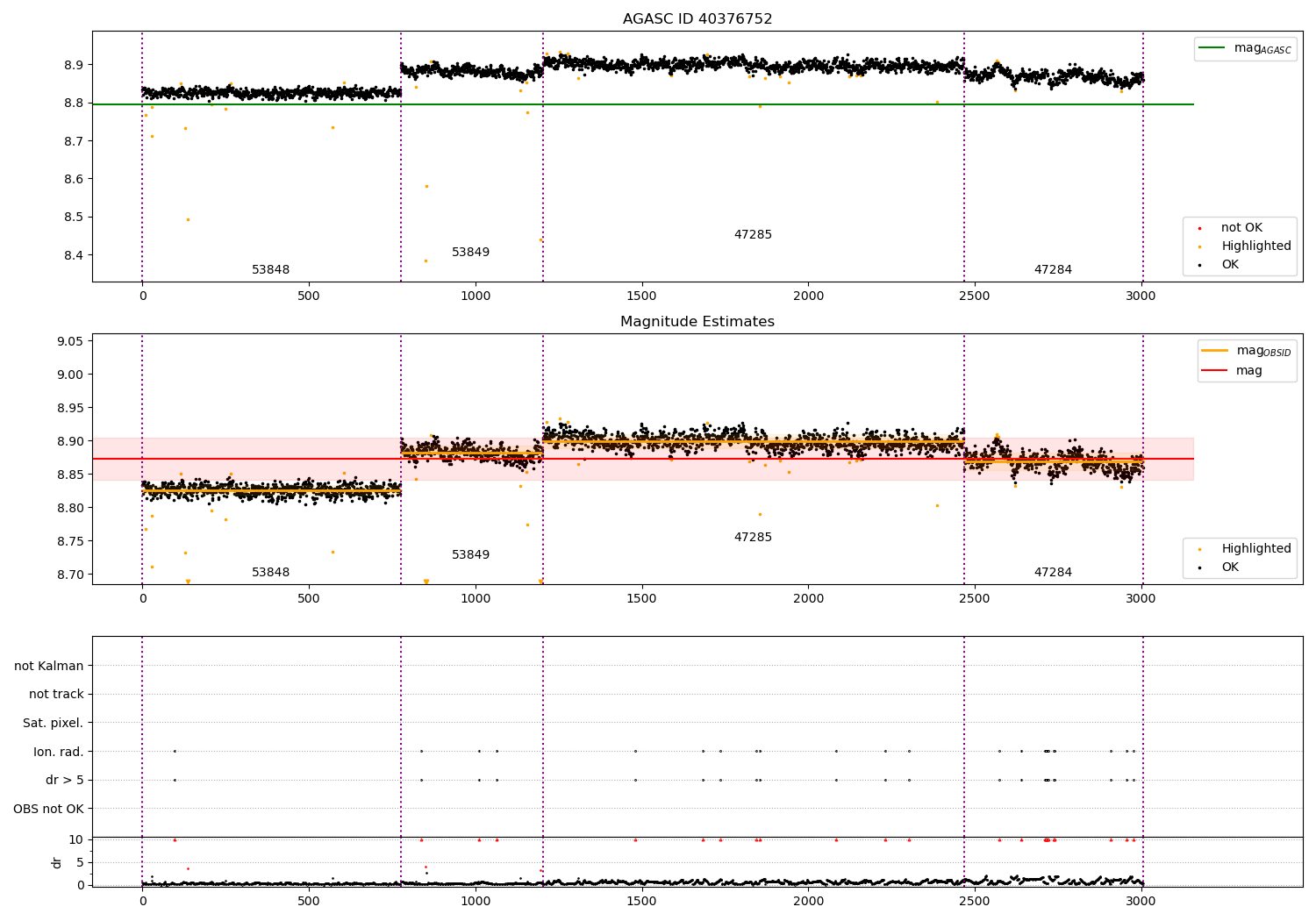The height and width of the screenshot is (921, 1316).
Task: Click the 'not track' axis label
Action: tap(56, 695)
